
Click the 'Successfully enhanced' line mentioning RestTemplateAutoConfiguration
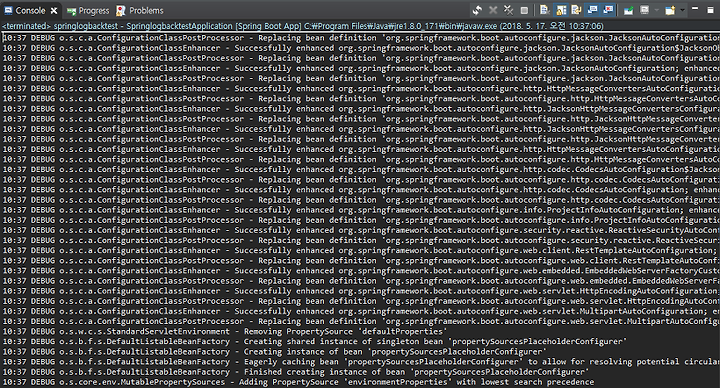361,251
